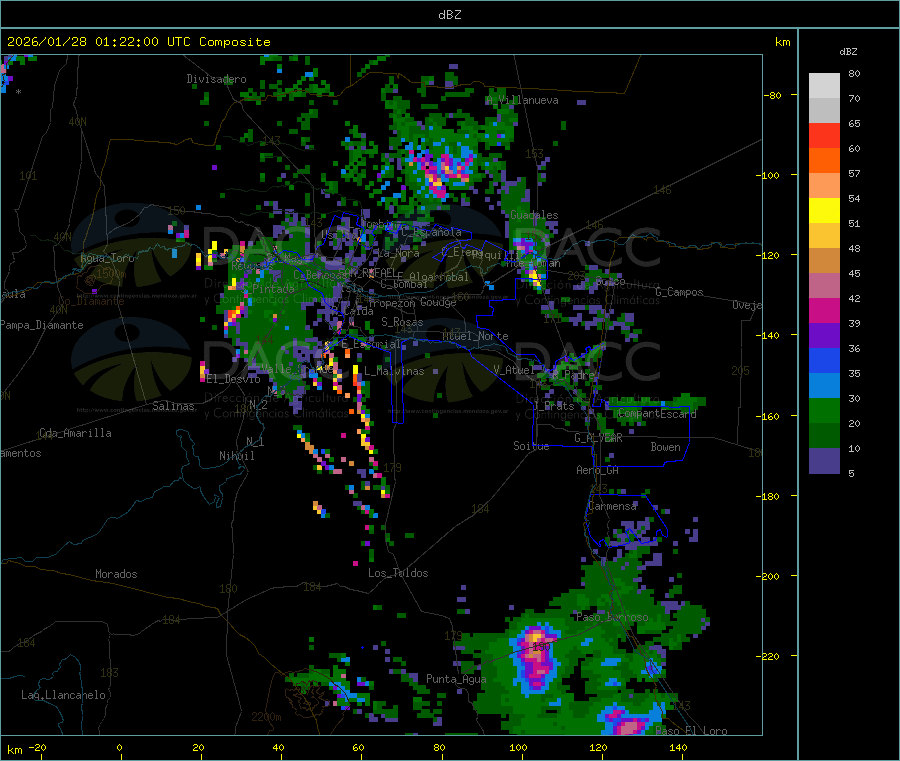
Task: Click the Nihuil map label
Action: pyautogui.click(x=236, y=456)
